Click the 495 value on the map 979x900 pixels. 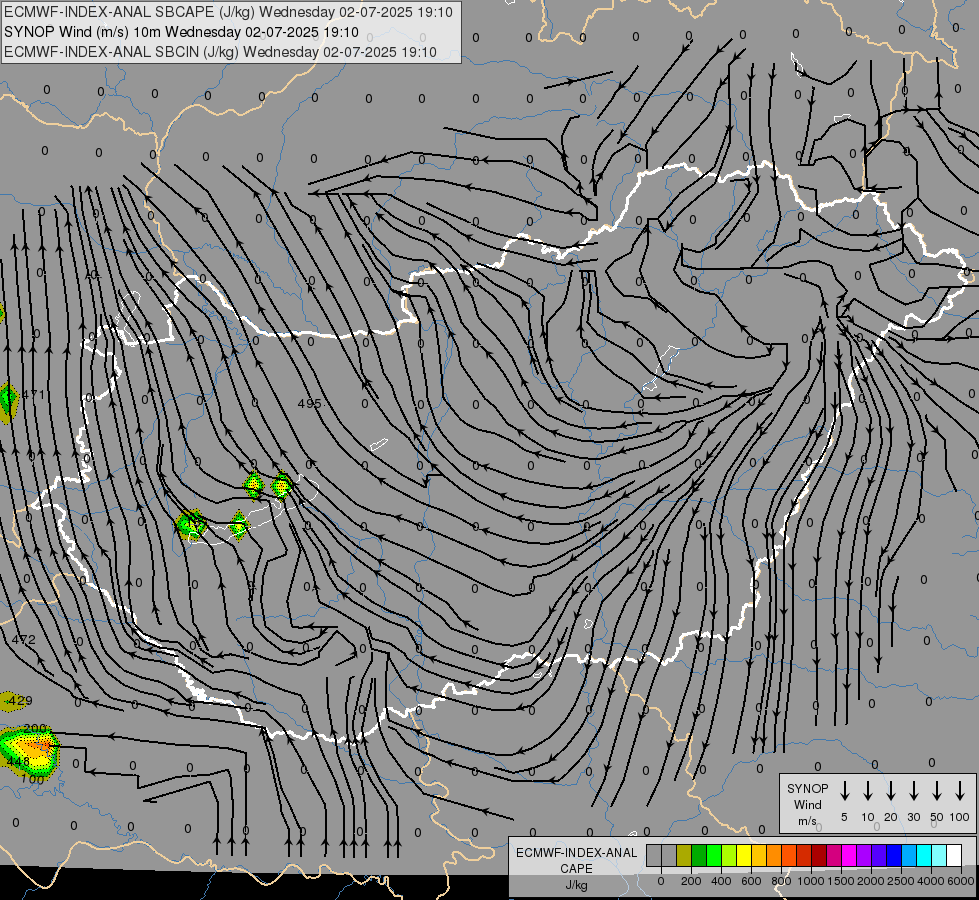(310, 403)
